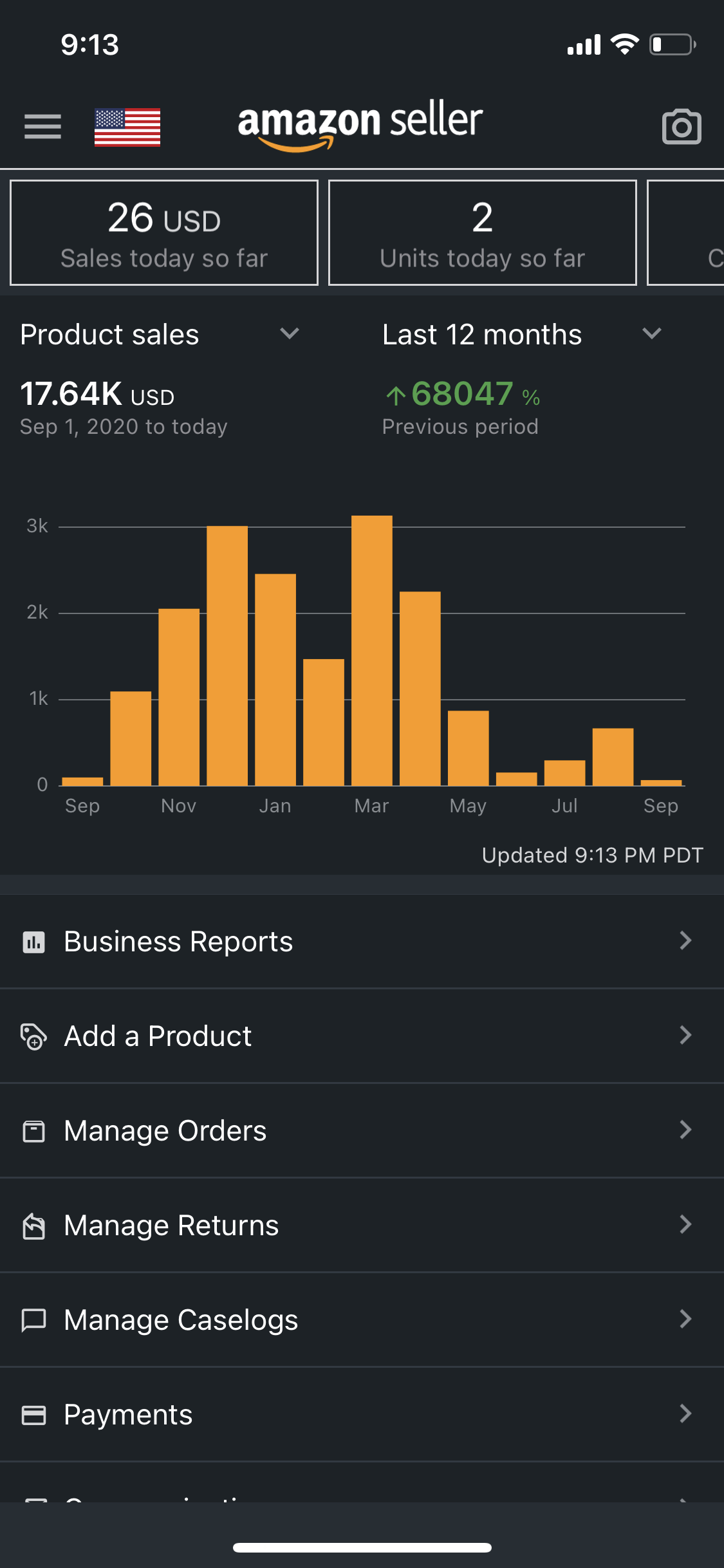Tap the Manage Orders box icon
724x1568 pixels.
pyautogui.click(x=33, y=1131)
